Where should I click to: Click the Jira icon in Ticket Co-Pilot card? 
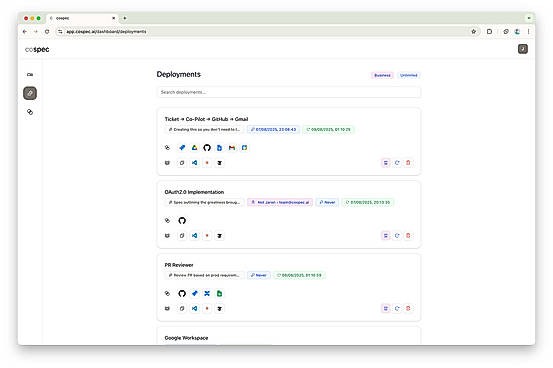click(x=182, y=148)
